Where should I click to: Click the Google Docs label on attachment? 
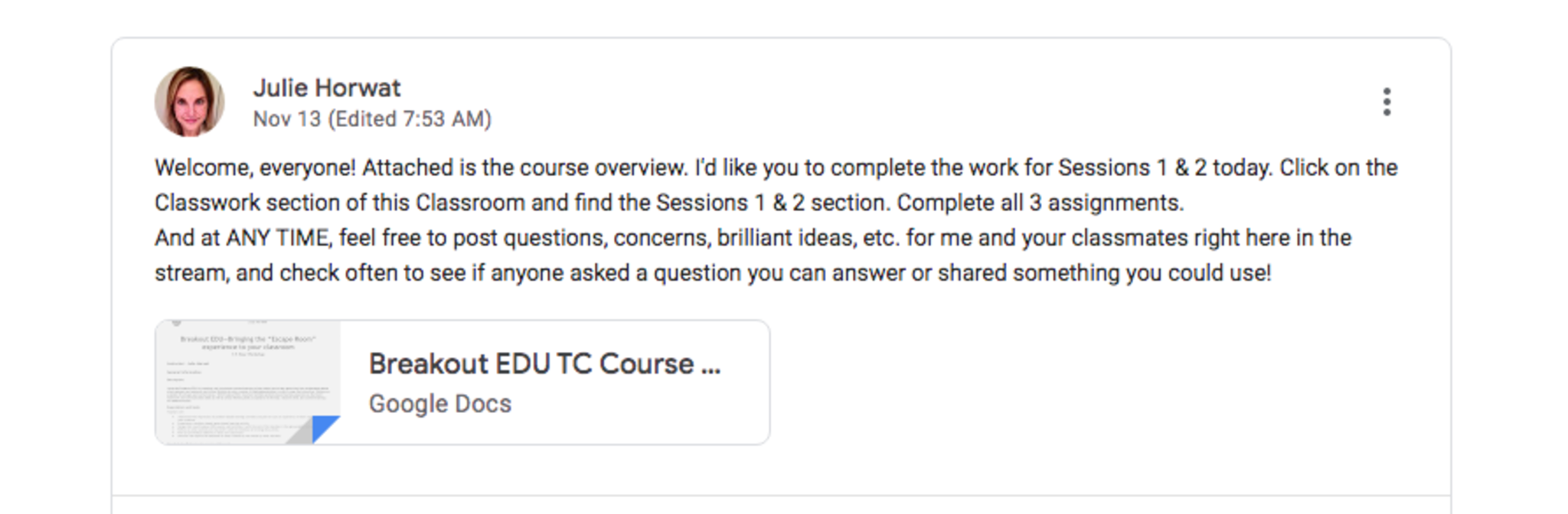439,404
